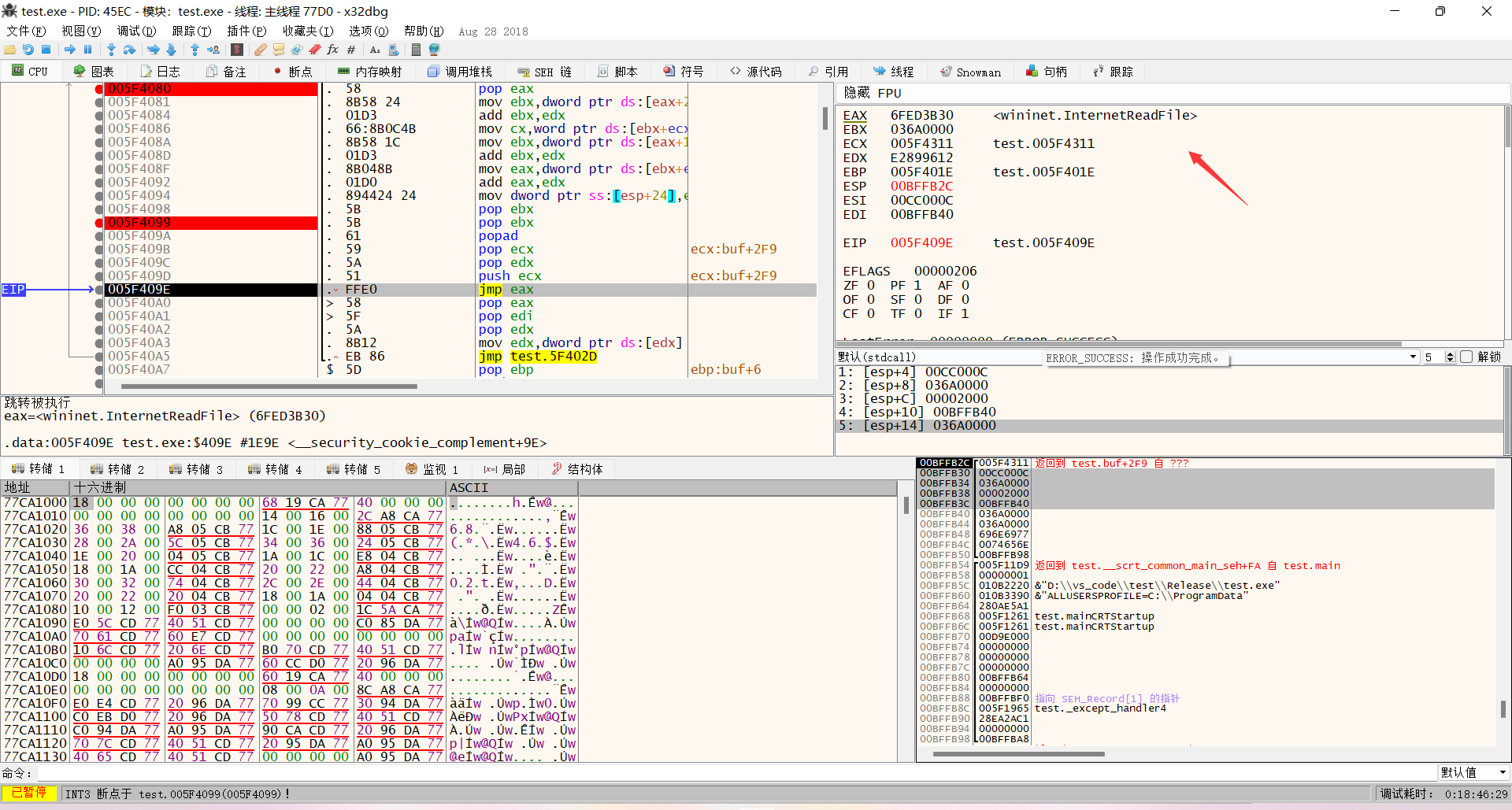Click the EAX register label

854,116
